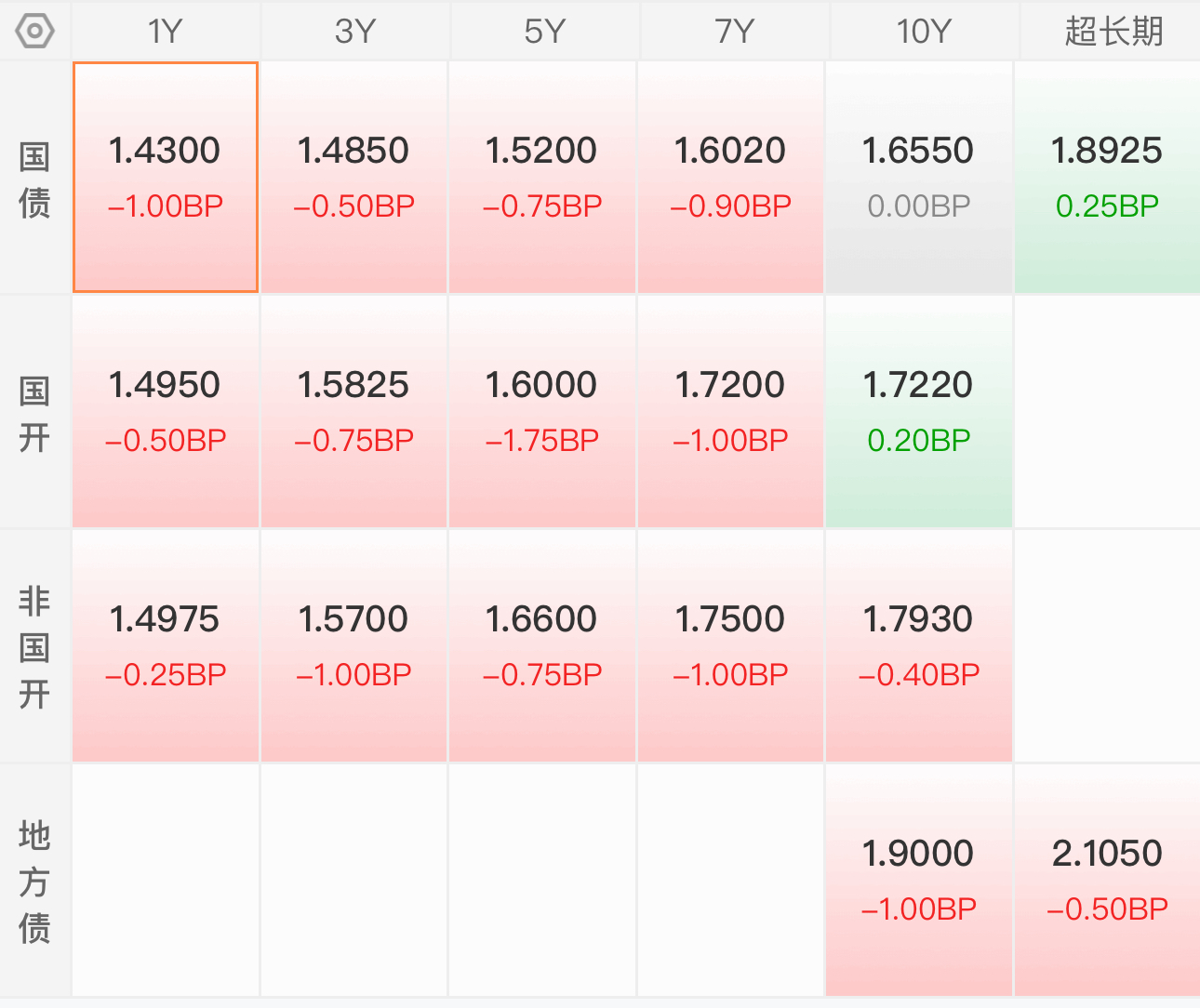Click the 国债 row label
1200x1008 pixels.
(34, 179)
